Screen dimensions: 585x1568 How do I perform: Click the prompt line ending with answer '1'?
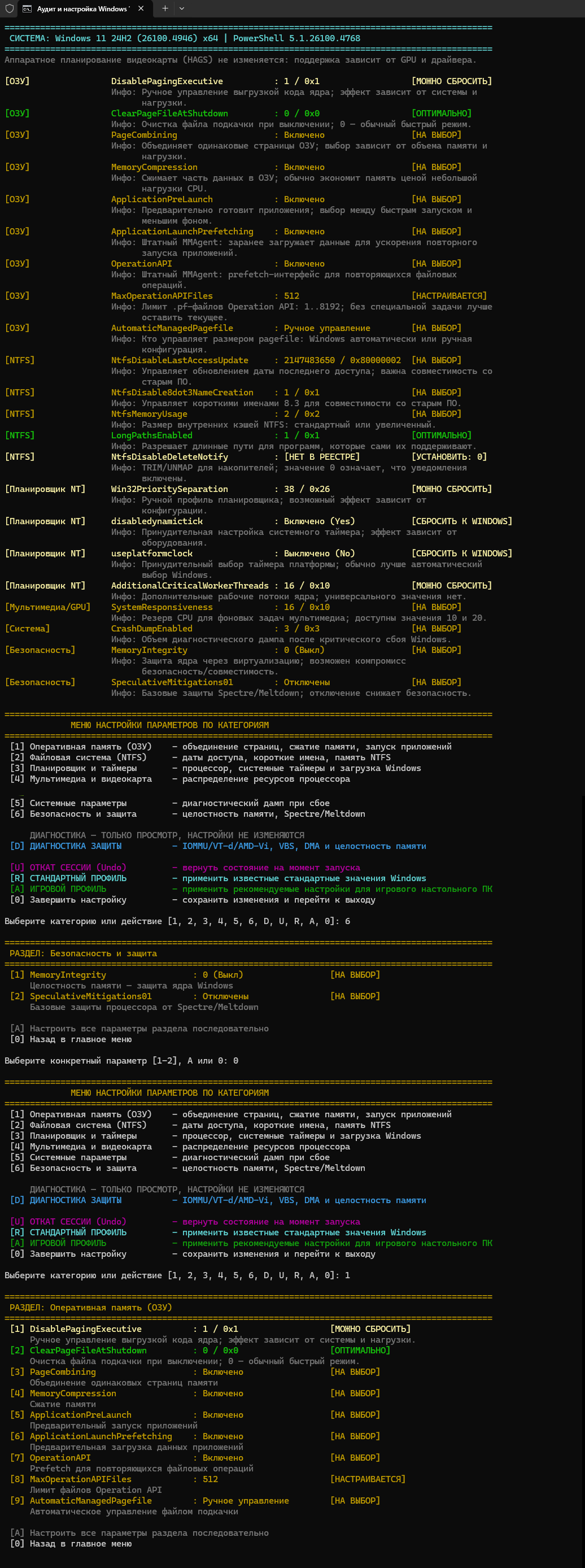[177, 1275]
